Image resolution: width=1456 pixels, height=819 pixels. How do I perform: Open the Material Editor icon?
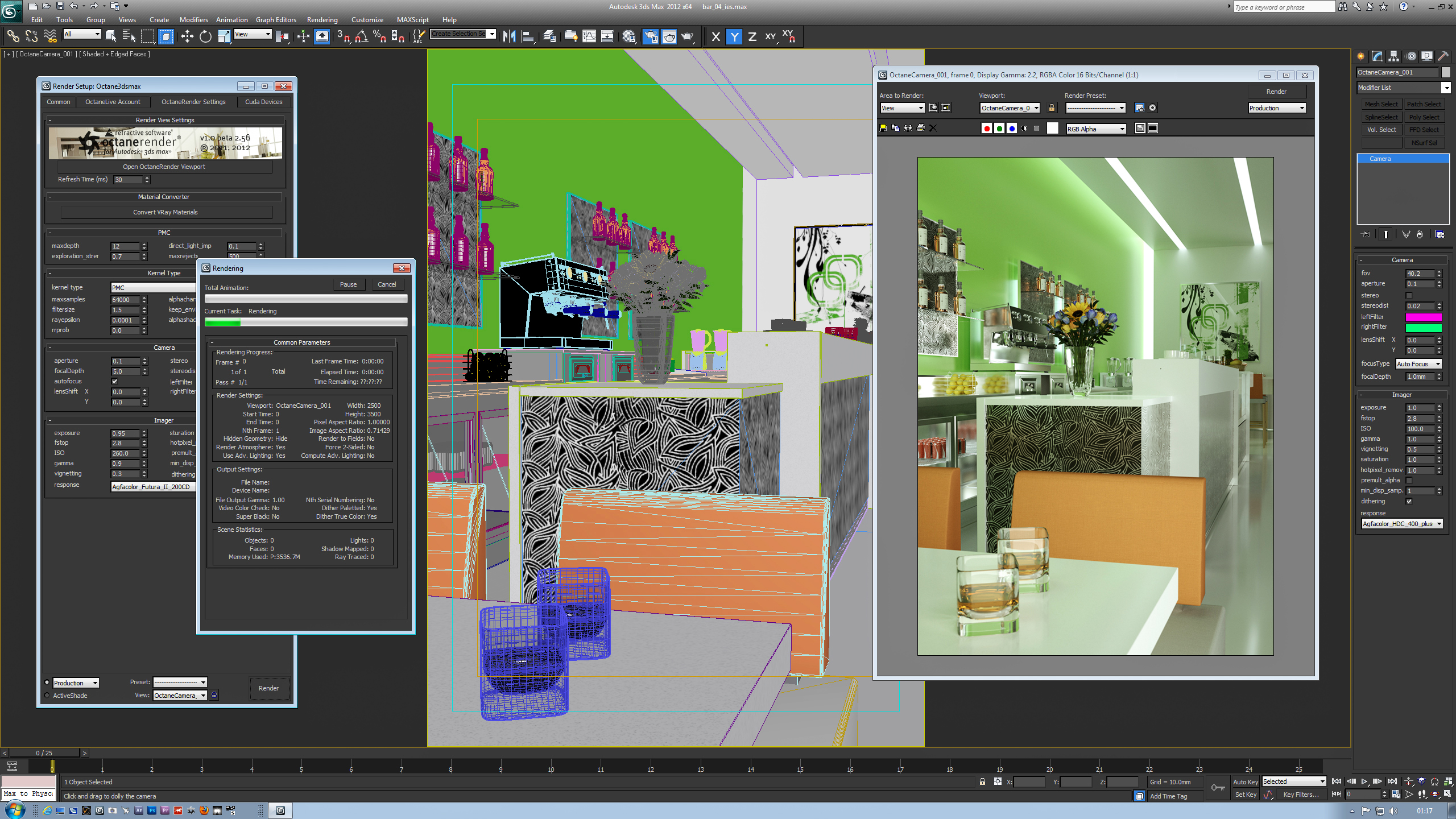[629, 36]
